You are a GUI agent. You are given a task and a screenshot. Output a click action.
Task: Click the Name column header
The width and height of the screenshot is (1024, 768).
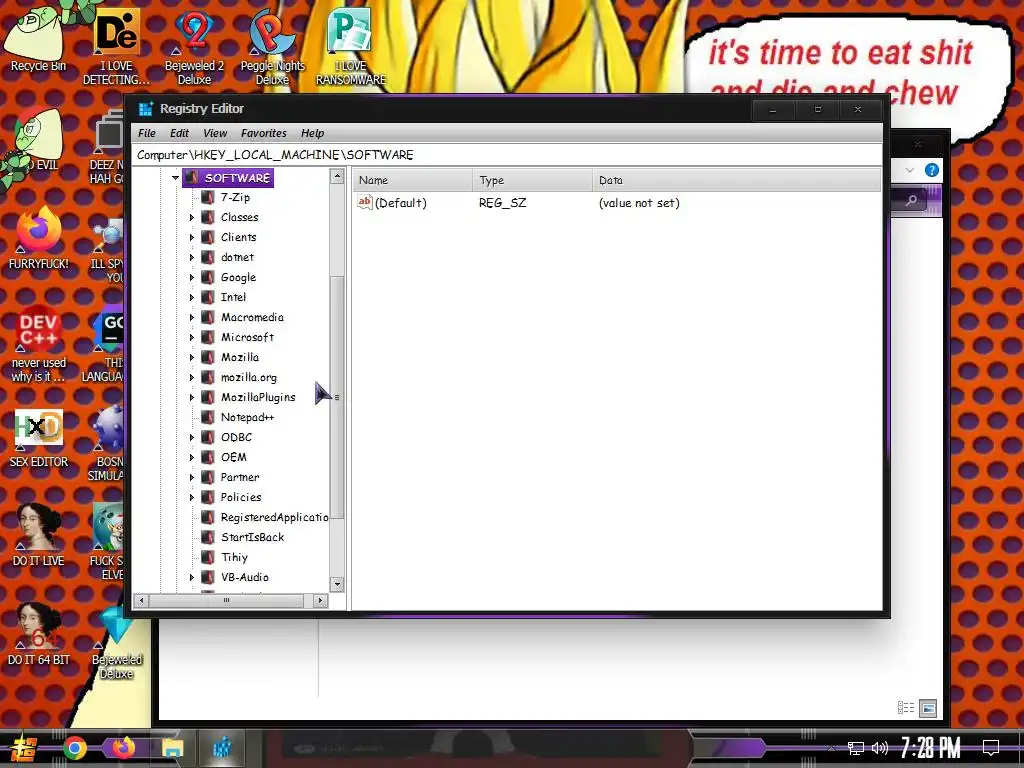[412, 180]
